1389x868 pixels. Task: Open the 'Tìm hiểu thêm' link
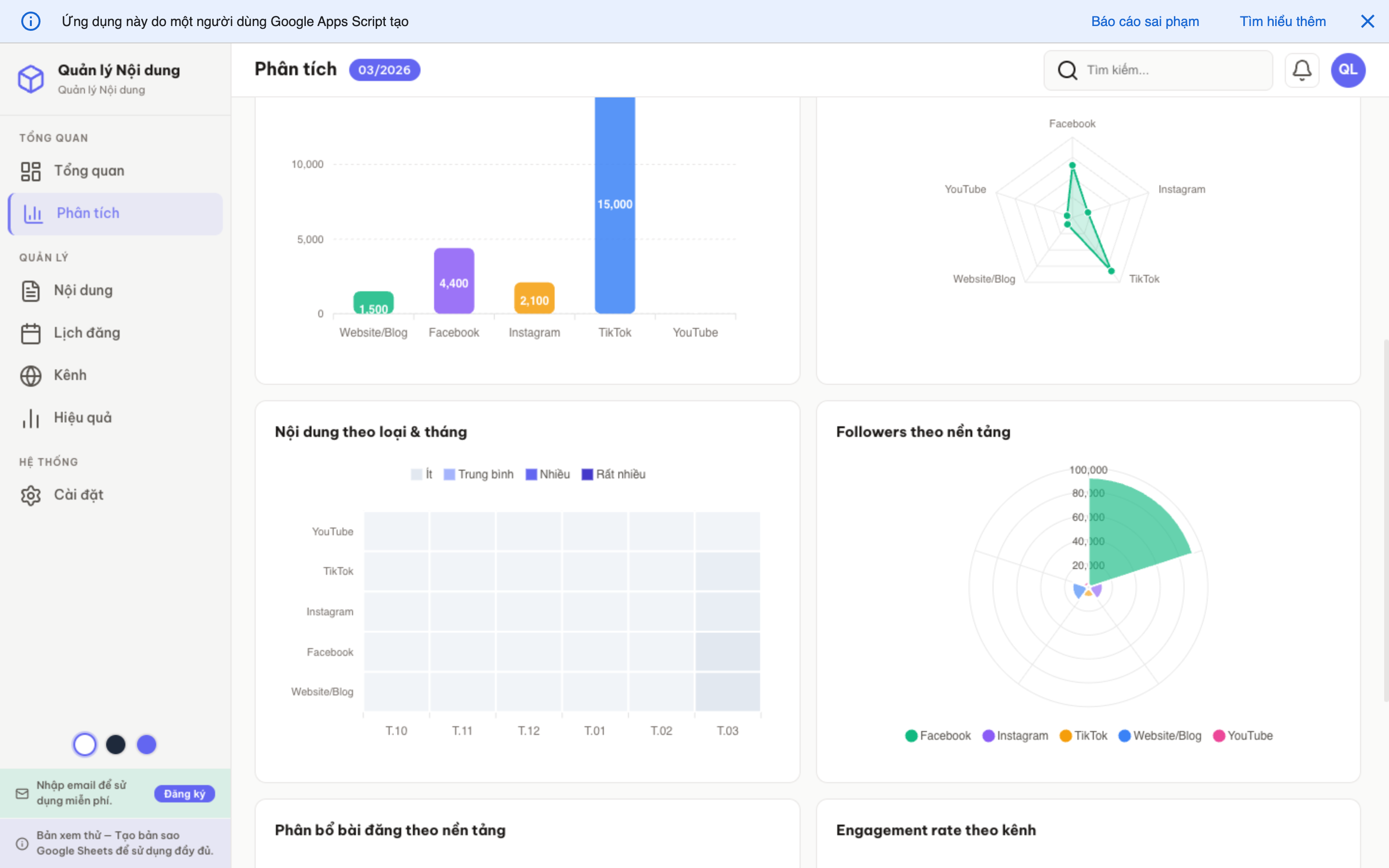1282,21
